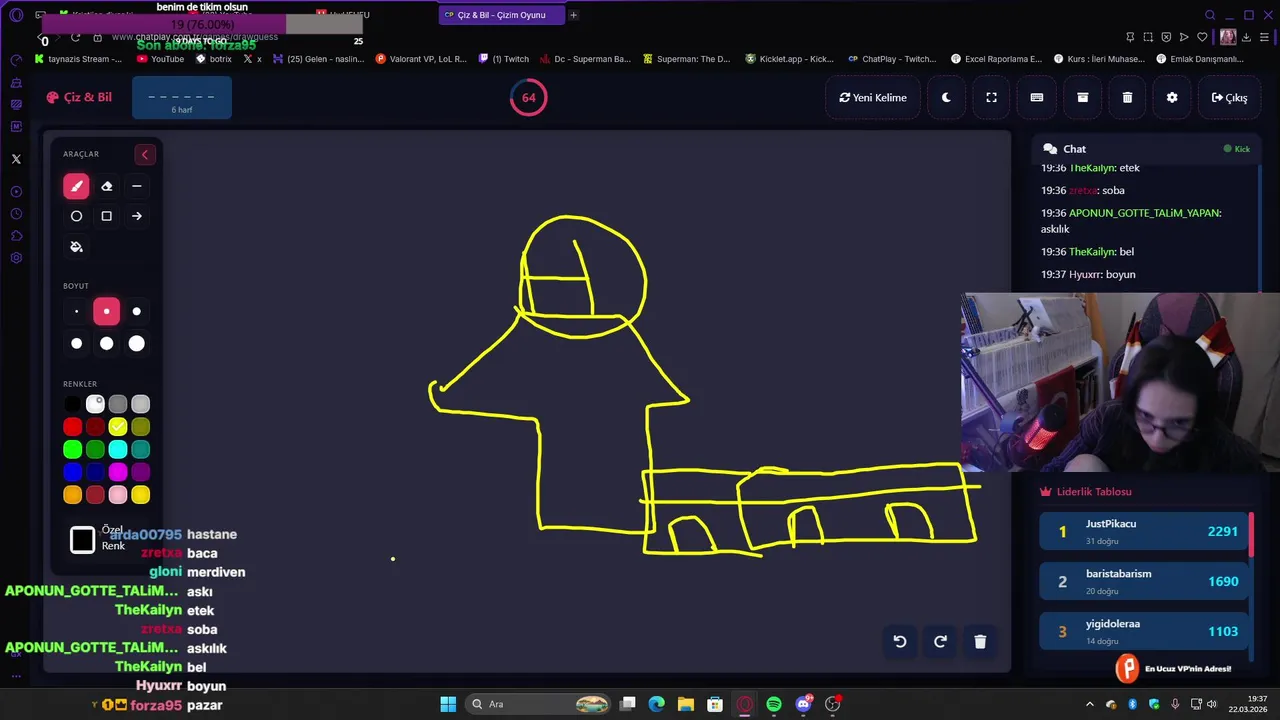
Task: Collapse the Araçlar tools panel
Action: pyautogui.click(x=145, y=154)
